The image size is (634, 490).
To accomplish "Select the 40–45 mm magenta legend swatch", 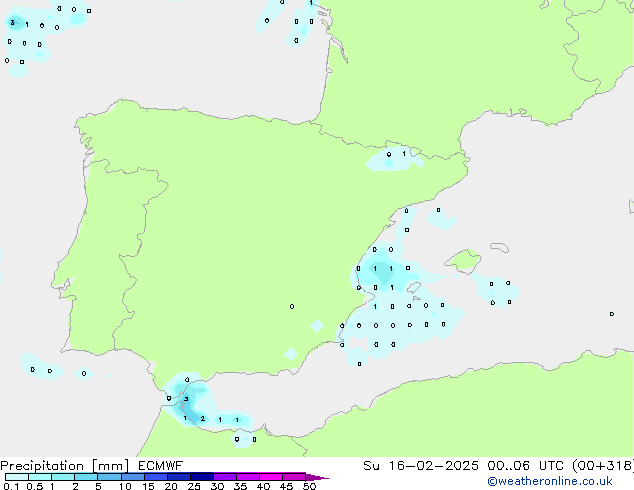I will (x=270, y=477).
